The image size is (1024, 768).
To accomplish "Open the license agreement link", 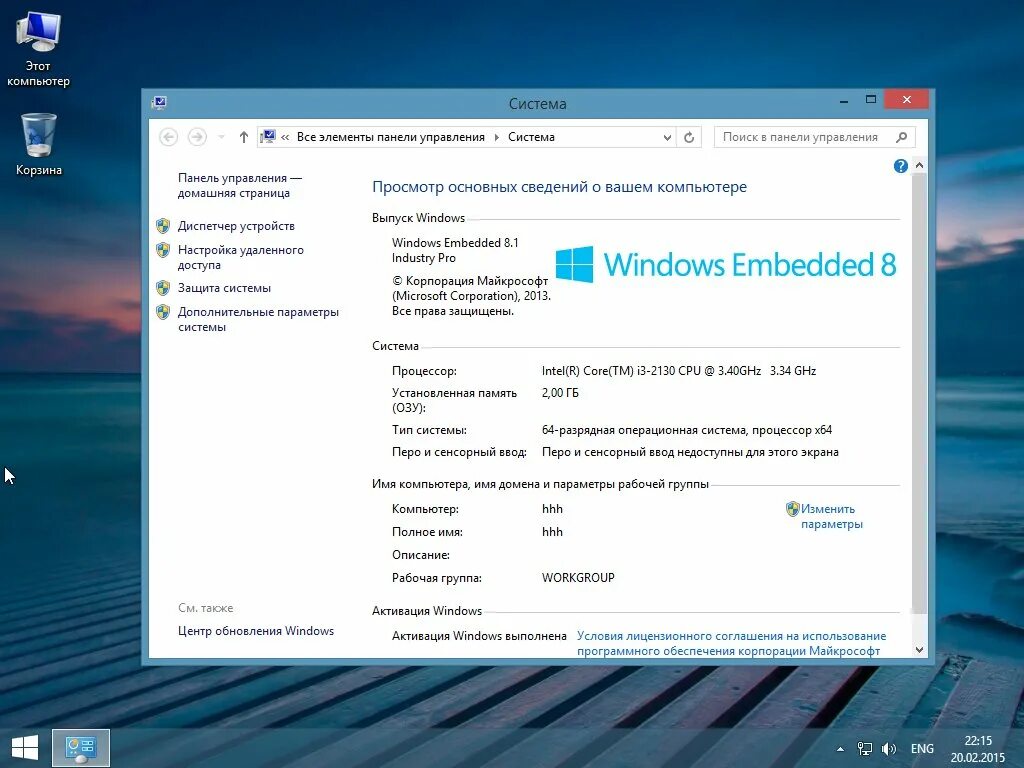I will (x=730, y=636).
